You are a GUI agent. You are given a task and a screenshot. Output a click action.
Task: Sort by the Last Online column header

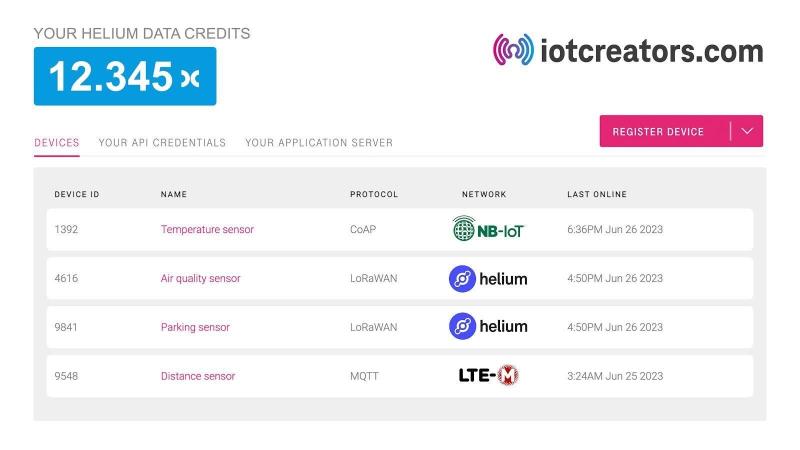(597, 194)
